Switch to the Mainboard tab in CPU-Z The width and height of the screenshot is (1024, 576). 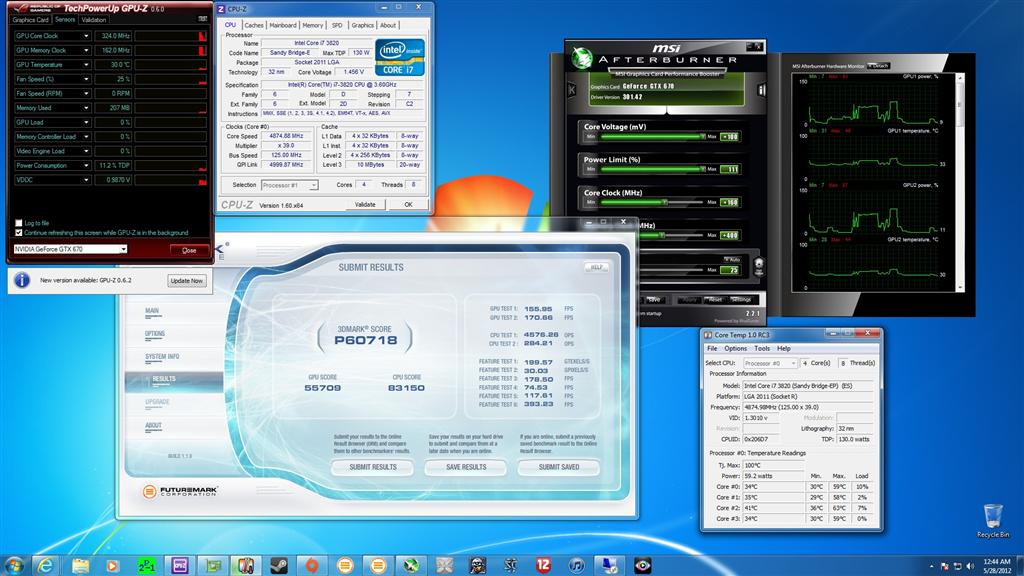point(283,25)
